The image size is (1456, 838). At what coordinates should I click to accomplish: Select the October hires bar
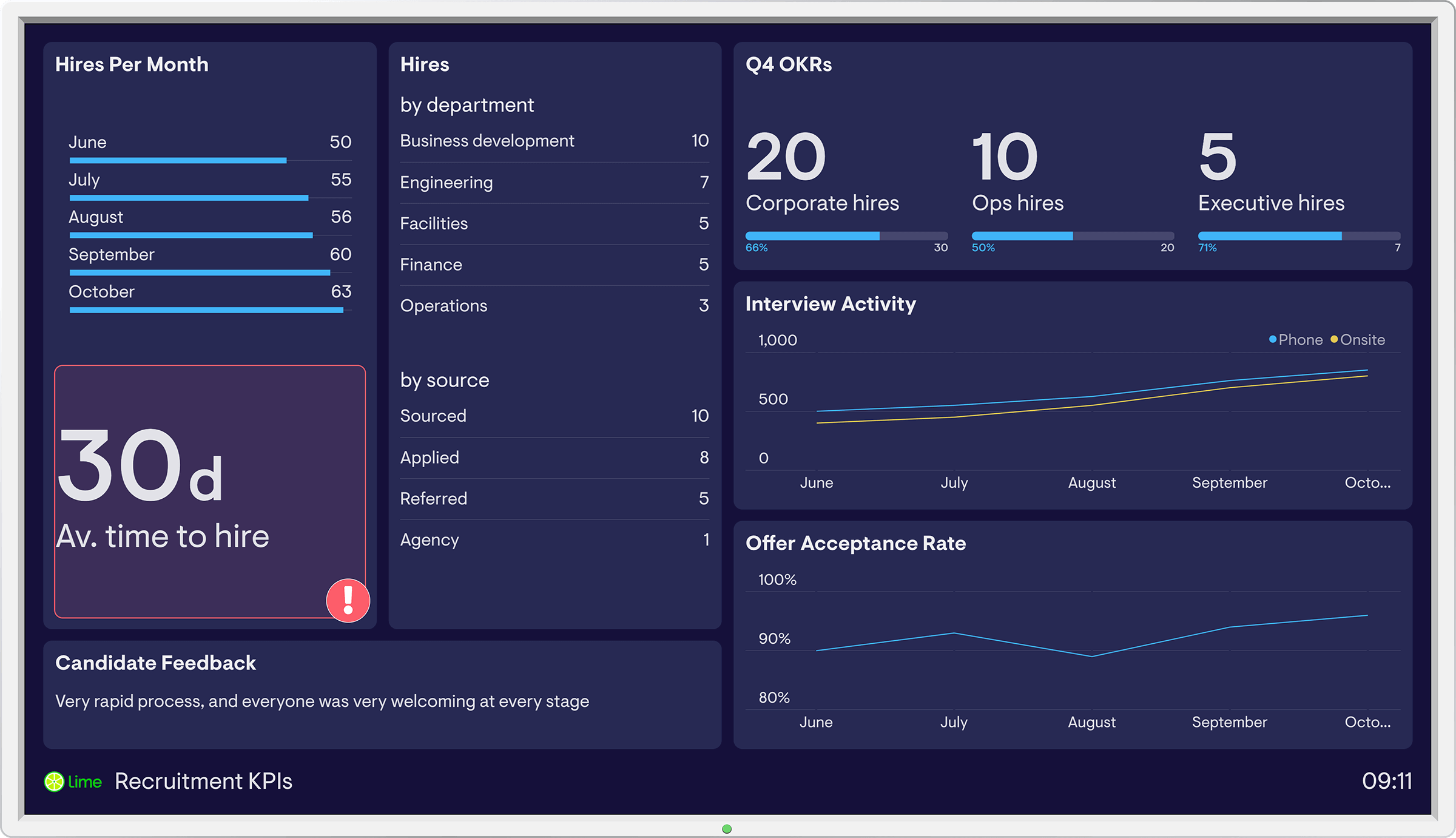[206, 310]
